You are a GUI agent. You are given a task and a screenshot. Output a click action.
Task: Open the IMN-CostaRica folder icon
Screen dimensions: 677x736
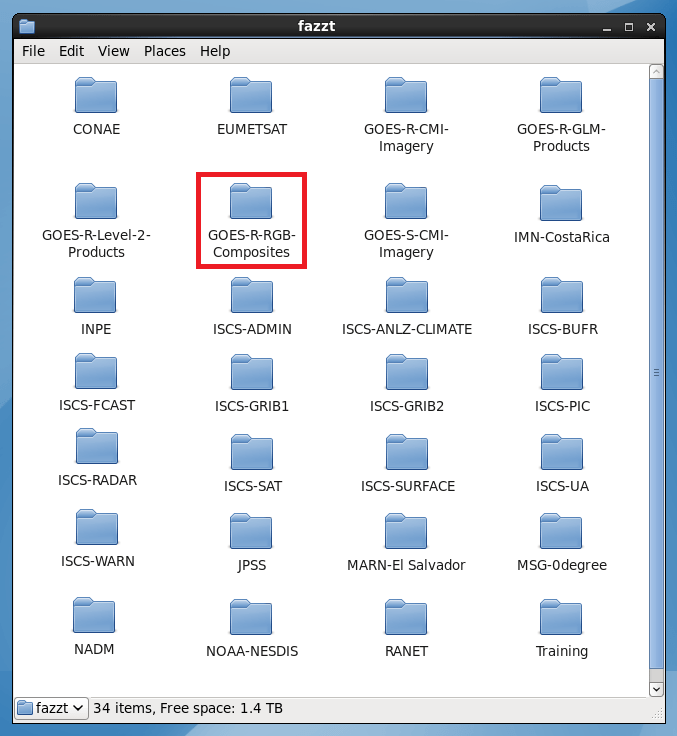561,203
